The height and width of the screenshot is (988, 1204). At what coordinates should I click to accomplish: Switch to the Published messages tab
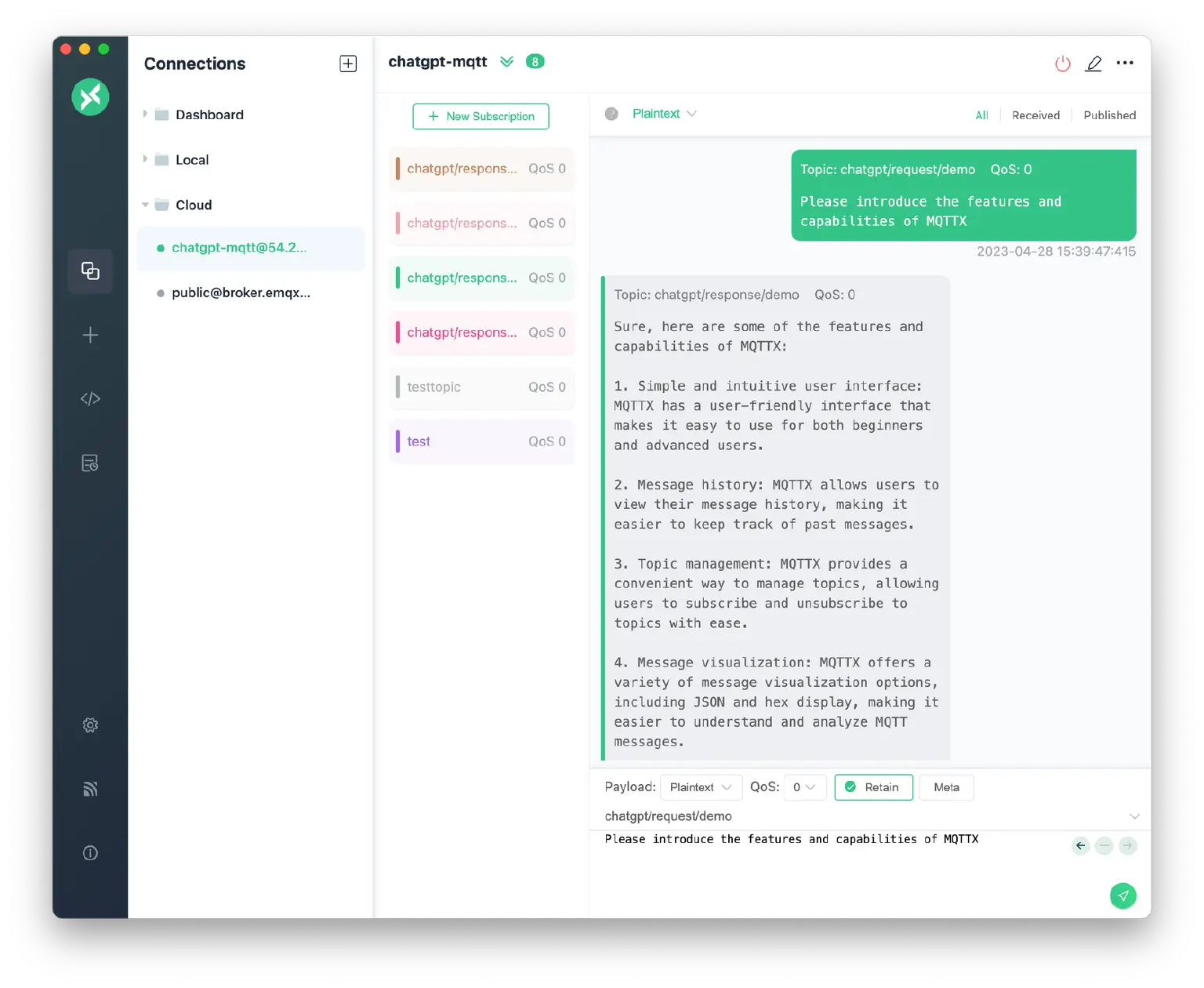[1109, 114]
